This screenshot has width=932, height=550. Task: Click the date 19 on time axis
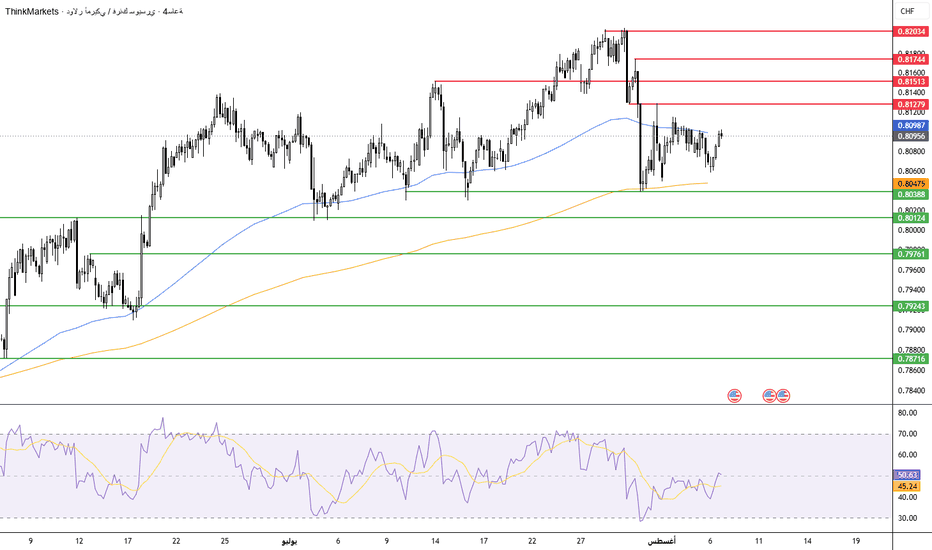856,541
